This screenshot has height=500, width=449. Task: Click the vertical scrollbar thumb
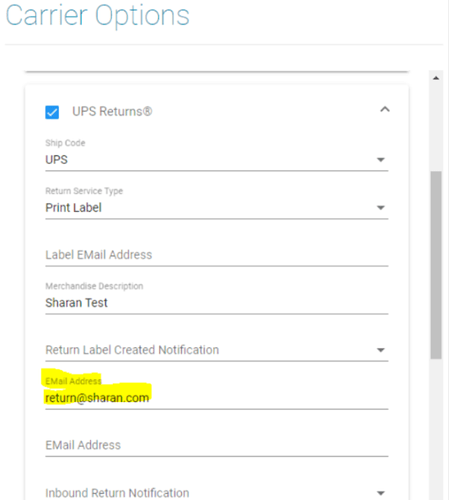pos(436,265)
